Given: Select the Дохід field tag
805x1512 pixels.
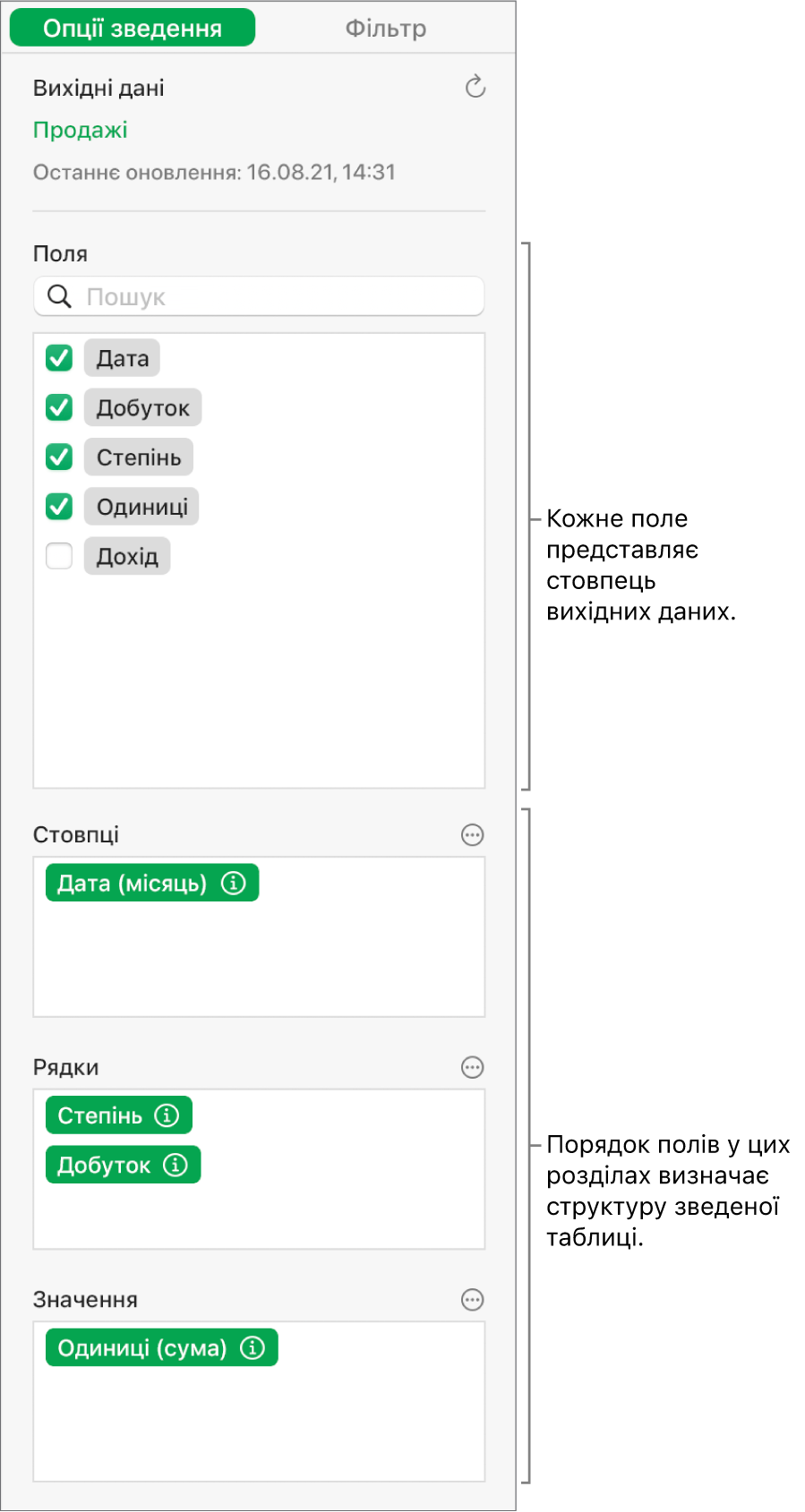Looking at the screenshot, I should coord(127,556).
